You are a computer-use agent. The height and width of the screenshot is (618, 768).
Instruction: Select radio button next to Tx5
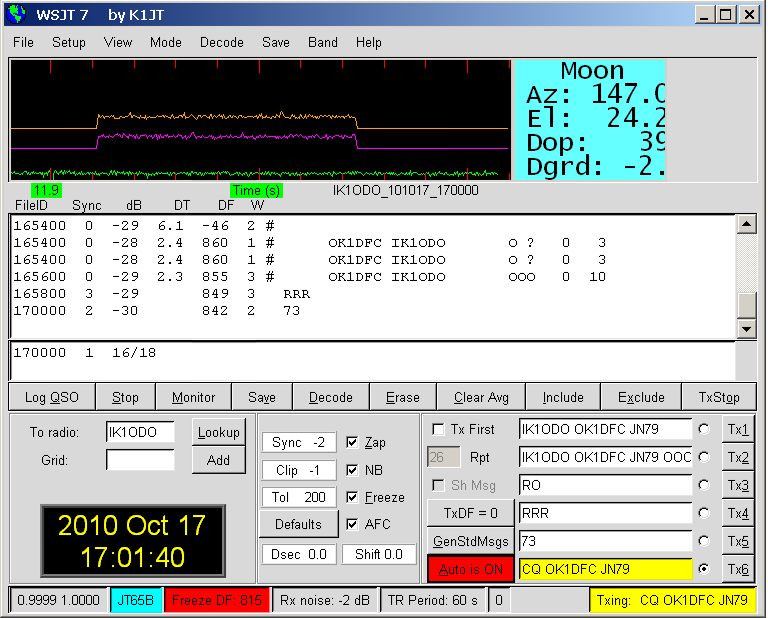click(x=704, y=541)
